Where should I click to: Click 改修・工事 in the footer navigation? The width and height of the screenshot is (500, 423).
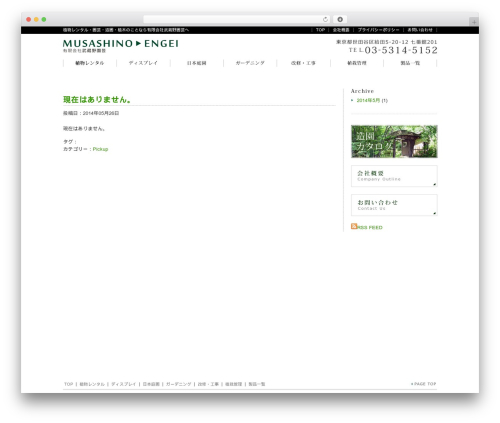208,384
